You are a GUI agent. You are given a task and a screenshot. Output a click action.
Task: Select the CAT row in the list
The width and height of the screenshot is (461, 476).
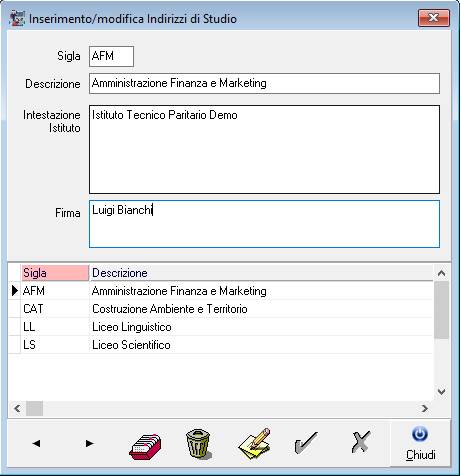(x=221, y=309)
